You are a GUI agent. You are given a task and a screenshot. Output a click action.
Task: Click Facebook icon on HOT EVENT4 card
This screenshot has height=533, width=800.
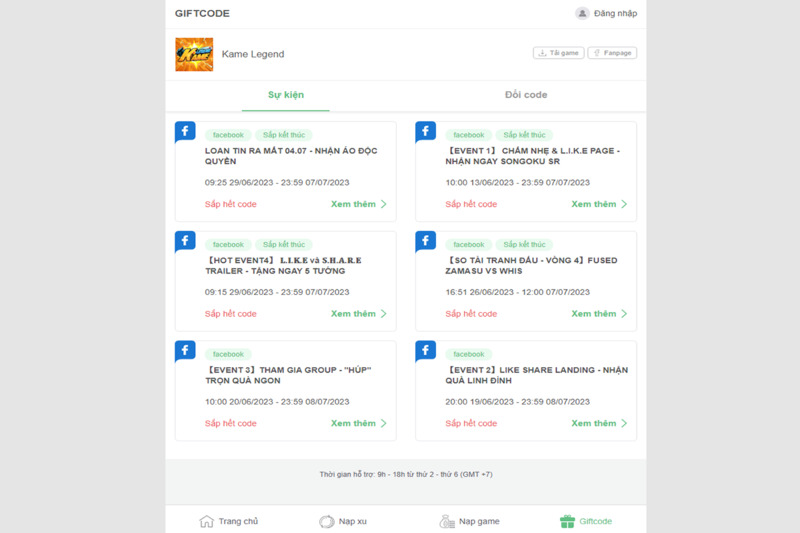185,241
